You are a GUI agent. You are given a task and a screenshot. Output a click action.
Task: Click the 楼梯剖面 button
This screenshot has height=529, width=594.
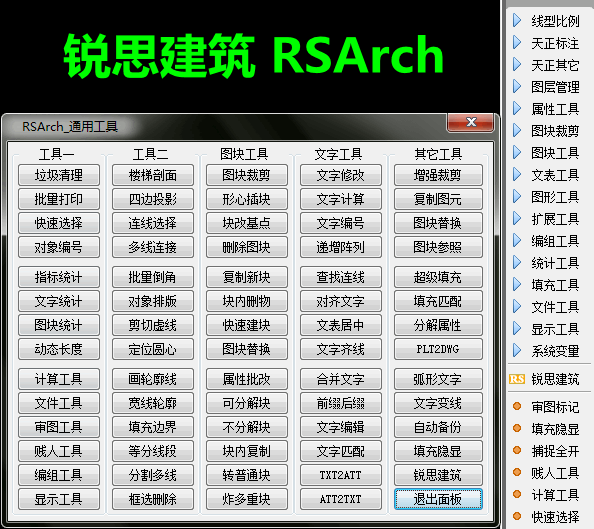pyautogui.click(x=153, y=175)
